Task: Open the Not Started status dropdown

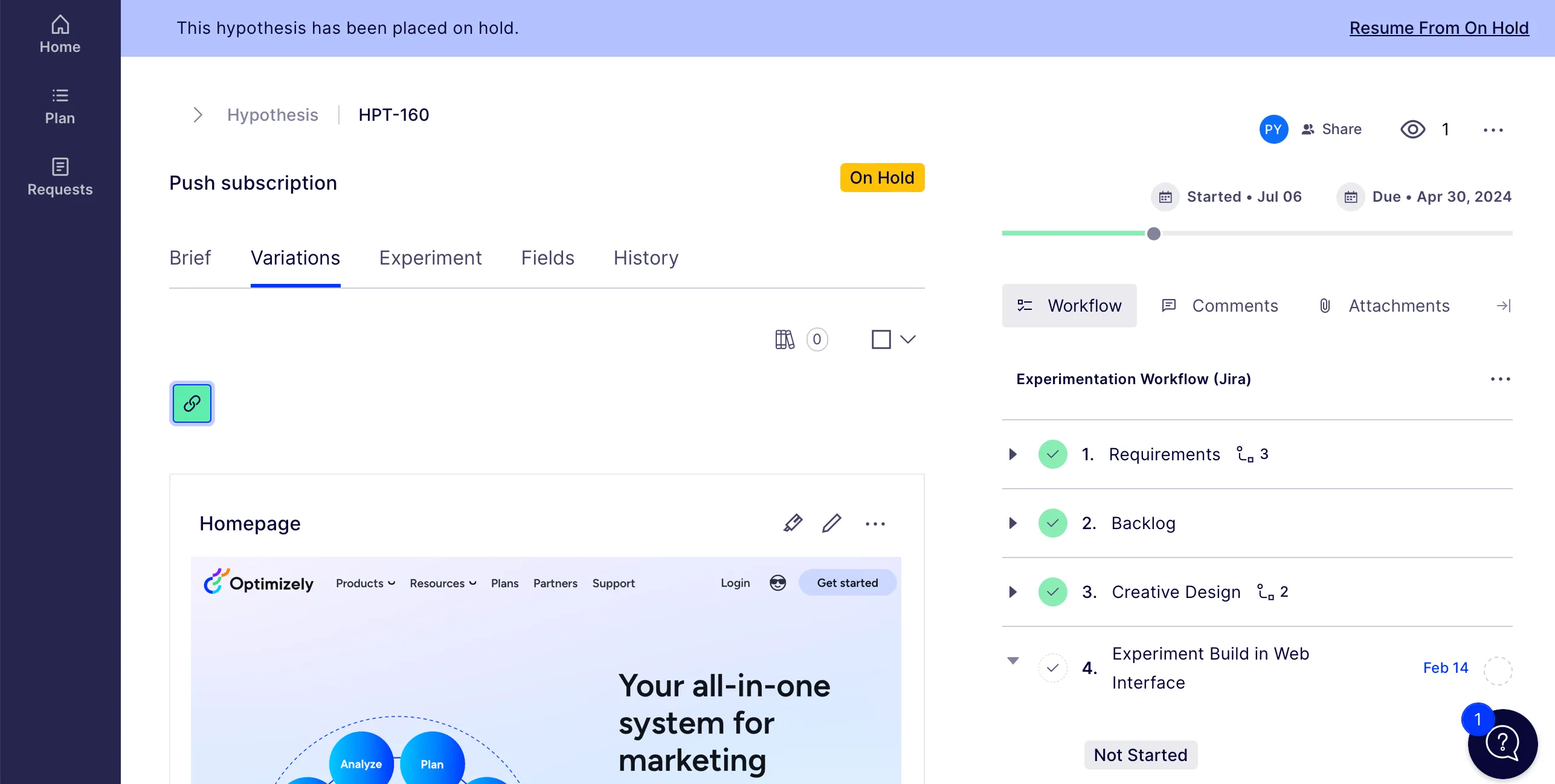Action: pyautogui.click(x=1141, y=755)
